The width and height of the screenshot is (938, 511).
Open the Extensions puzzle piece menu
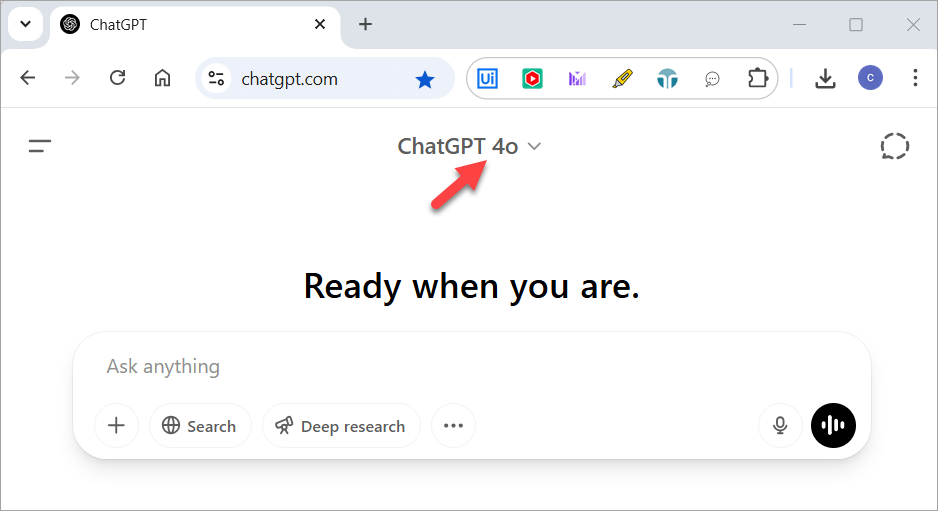point(757,78)
